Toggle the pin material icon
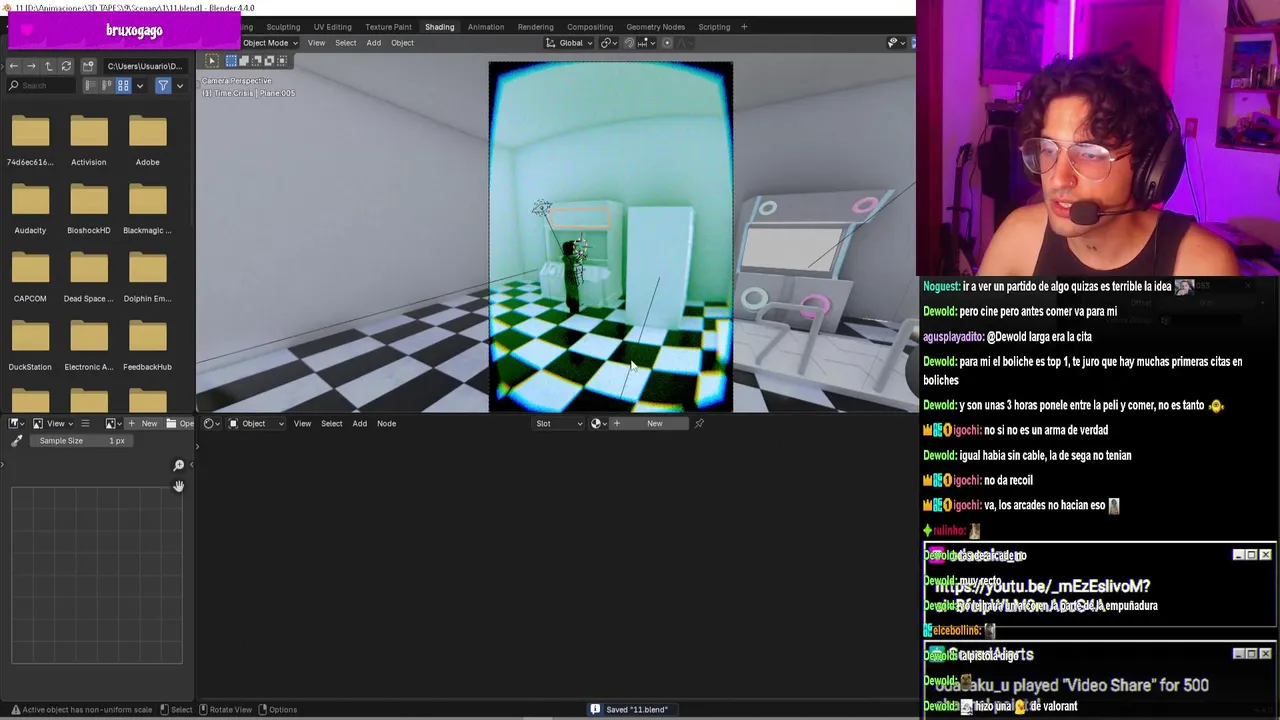This screenshot has height=720, width=1280. 699,424
